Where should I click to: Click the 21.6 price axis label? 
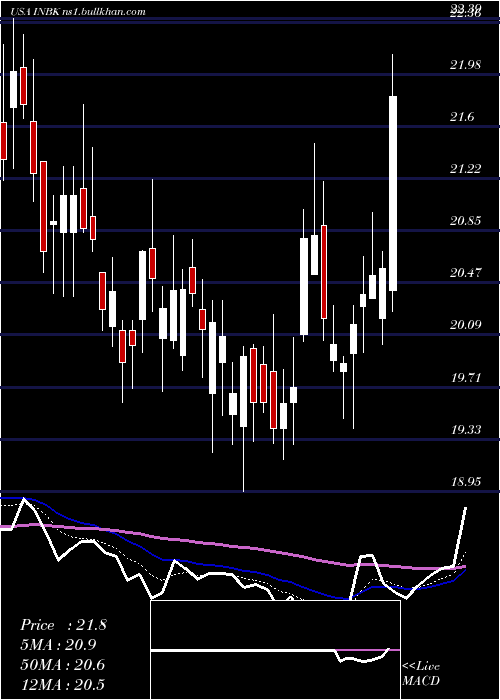[462, 117]
